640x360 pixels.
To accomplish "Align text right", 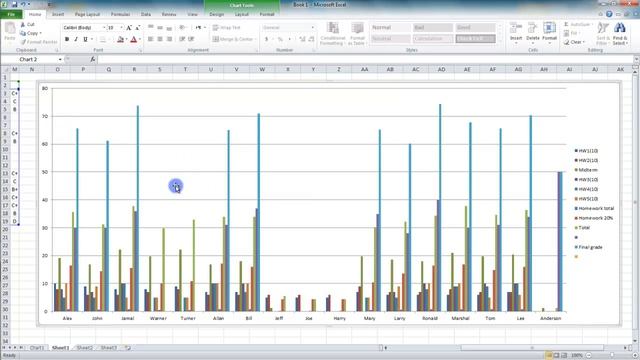I will 169,39.
